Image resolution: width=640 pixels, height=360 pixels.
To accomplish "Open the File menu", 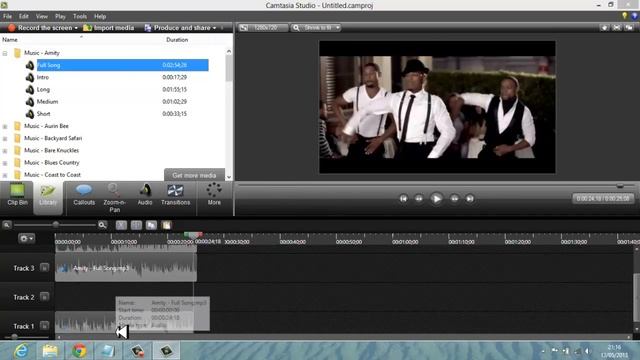I will [7, 16].
